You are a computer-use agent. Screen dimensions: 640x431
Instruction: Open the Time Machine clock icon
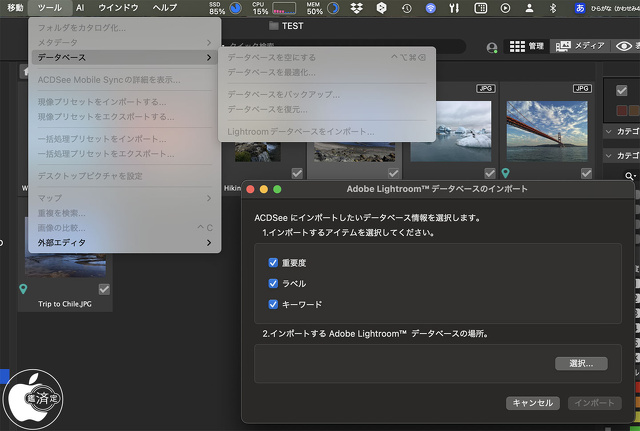(407, 8)
